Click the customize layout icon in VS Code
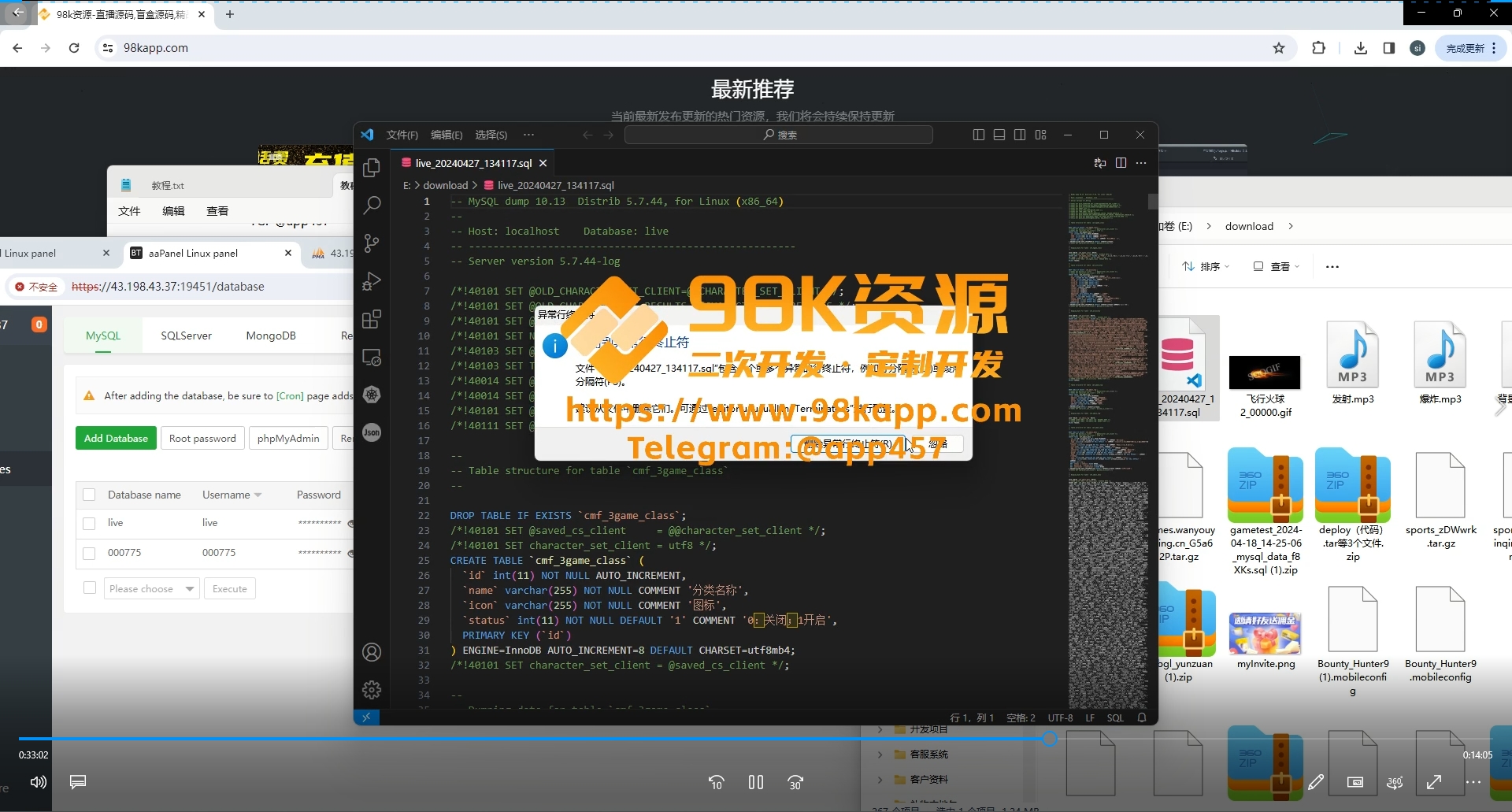 tap(1041, 135)
